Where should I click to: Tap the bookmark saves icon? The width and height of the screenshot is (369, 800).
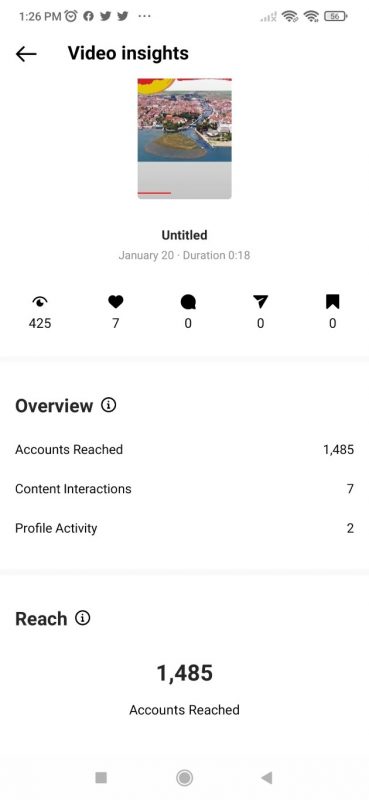click(332, 302)
